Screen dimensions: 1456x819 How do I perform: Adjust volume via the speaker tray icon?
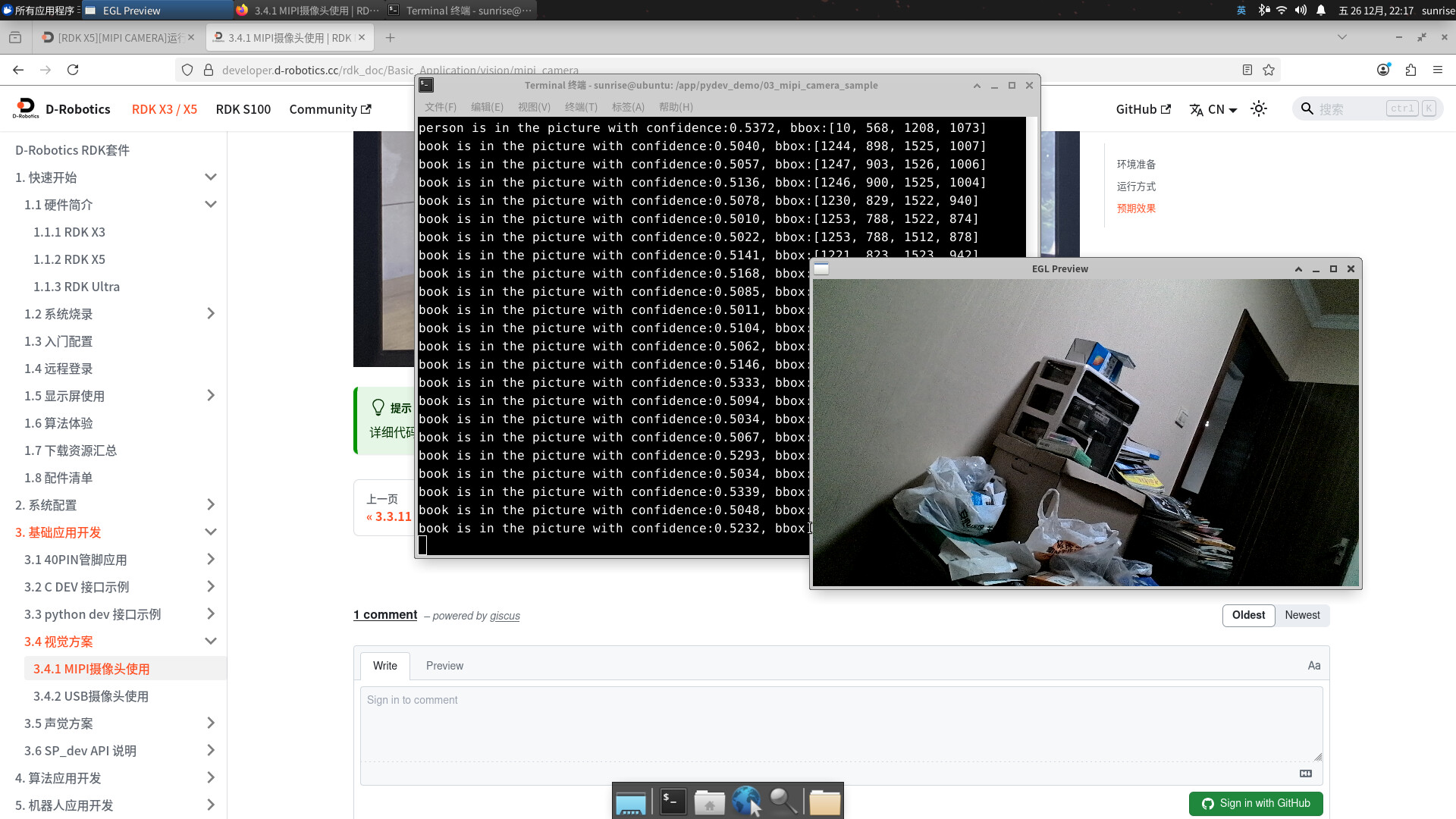coord(1299,11)
